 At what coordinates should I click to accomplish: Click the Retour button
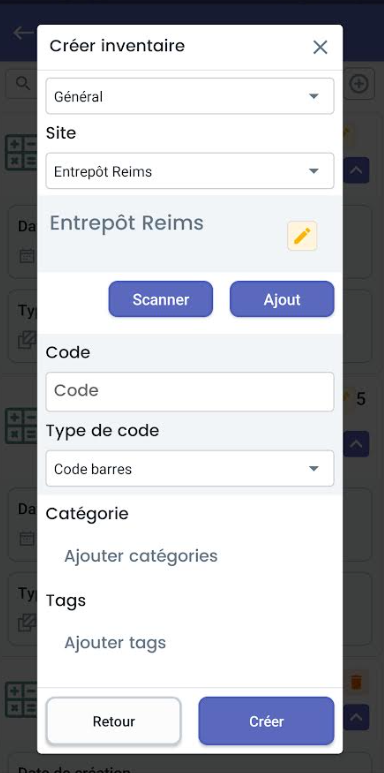pos(114,721)
